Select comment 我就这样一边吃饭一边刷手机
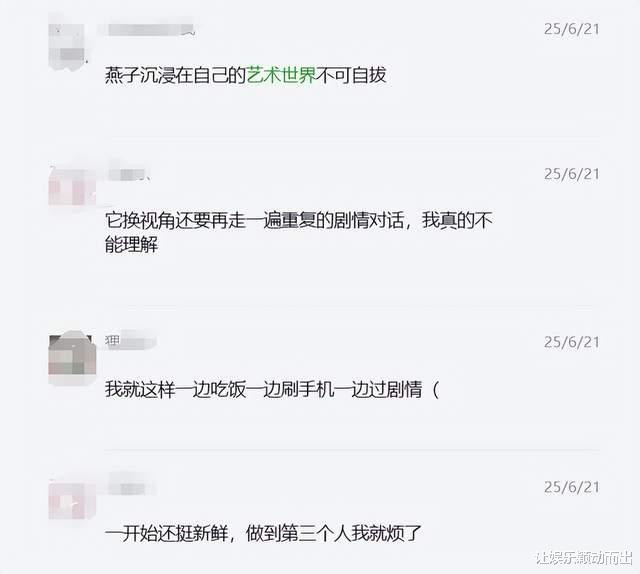Viewport: 640px width, 574px height. [272, 389]
